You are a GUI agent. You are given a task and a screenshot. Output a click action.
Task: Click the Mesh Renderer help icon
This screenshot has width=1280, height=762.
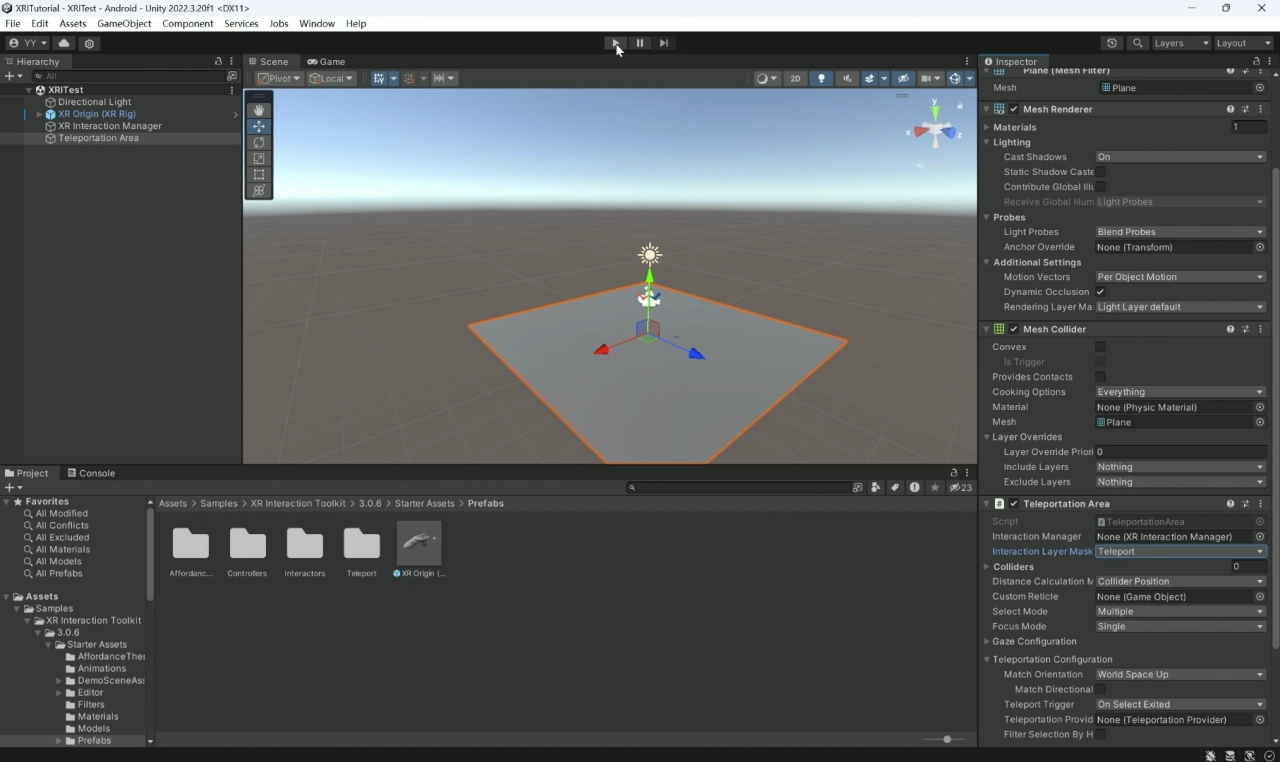[x=1230, y=109]
